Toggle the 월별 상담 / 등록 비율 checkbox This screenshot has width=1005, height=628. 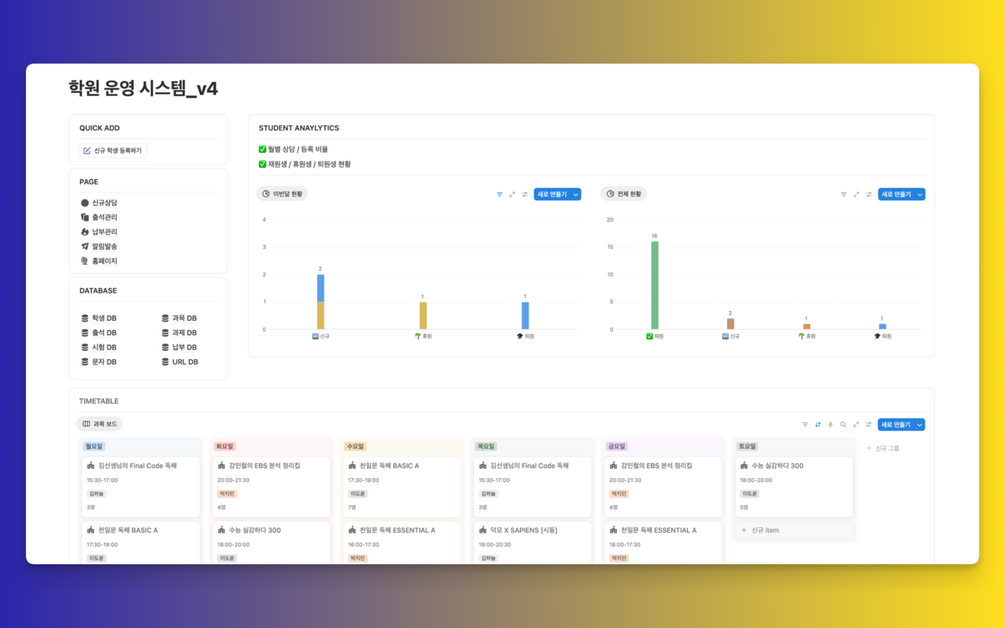[262, 149]
